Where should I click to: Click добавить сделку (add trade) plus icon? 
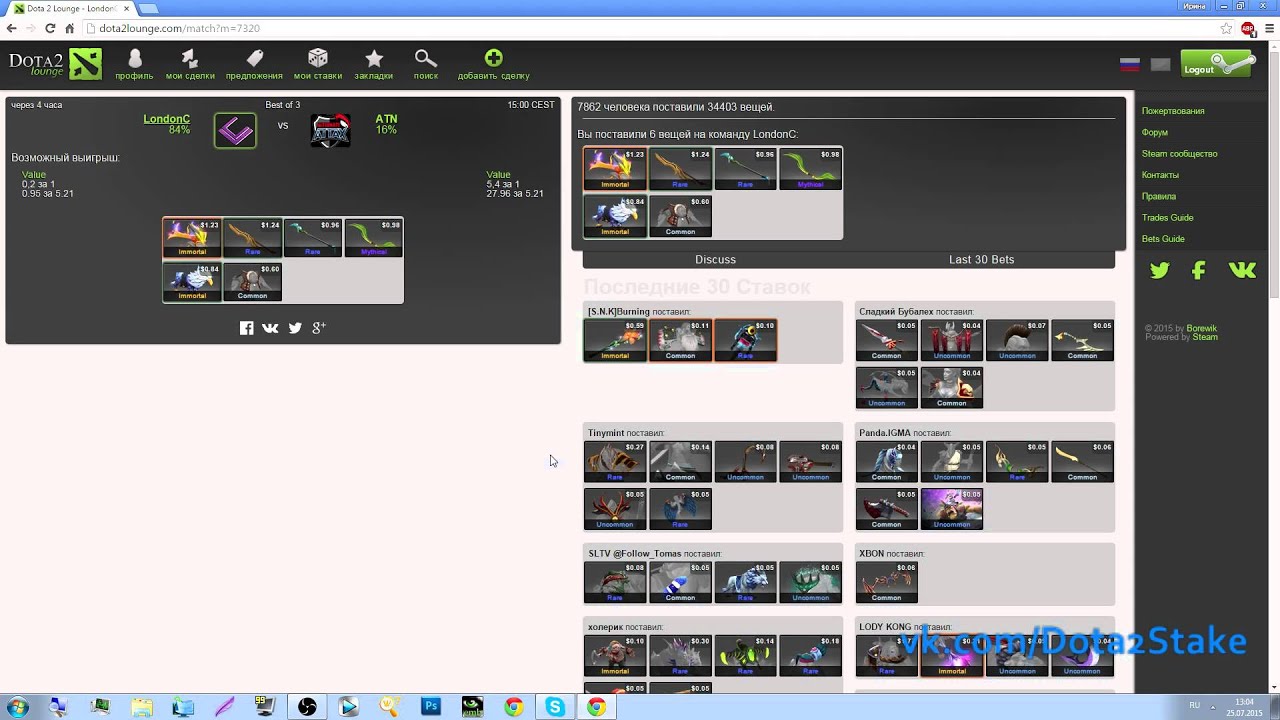point(493,64)
